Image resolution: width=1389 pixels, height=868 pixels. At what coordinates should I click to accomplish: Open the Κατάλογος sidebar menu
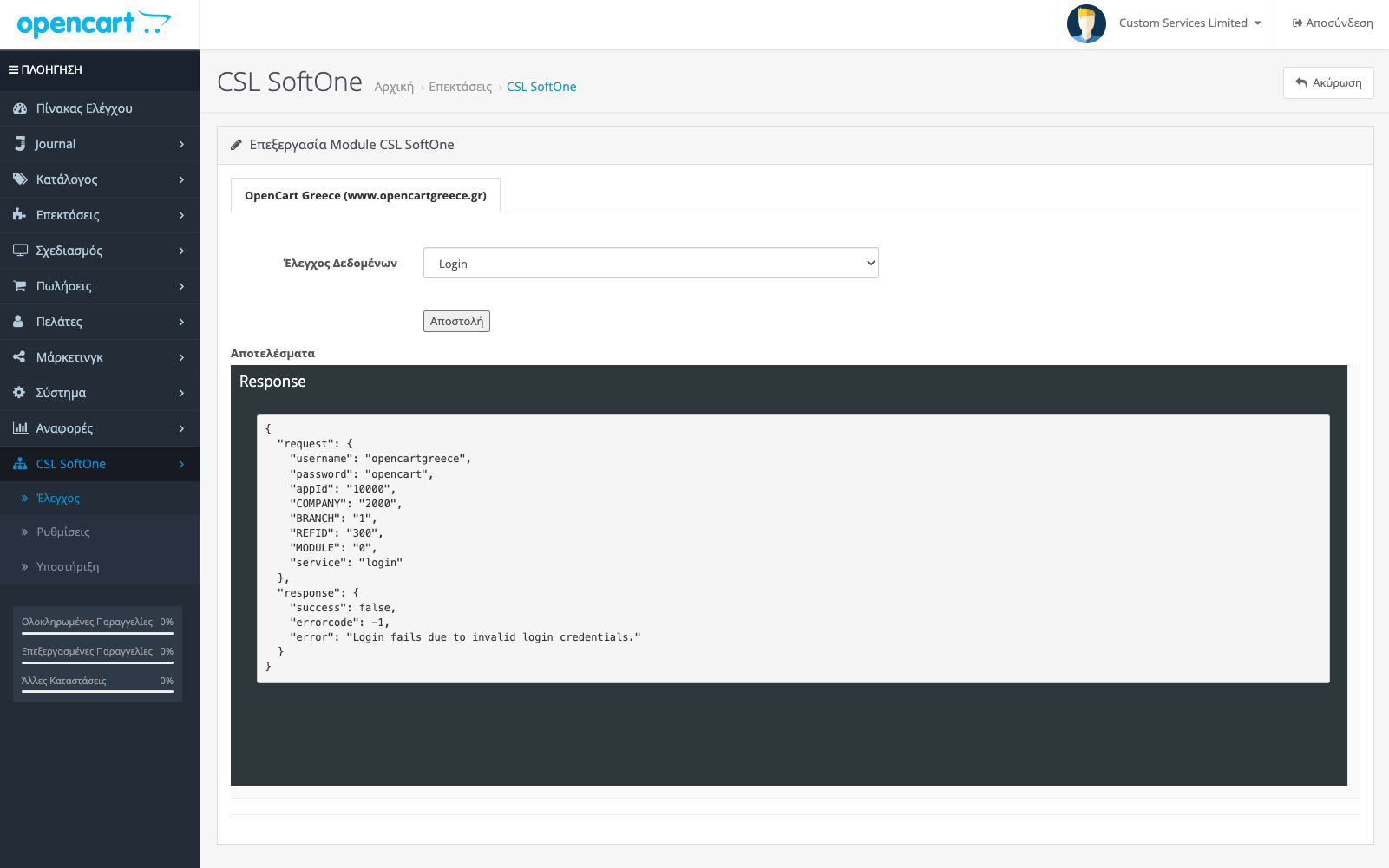[100, 179]
